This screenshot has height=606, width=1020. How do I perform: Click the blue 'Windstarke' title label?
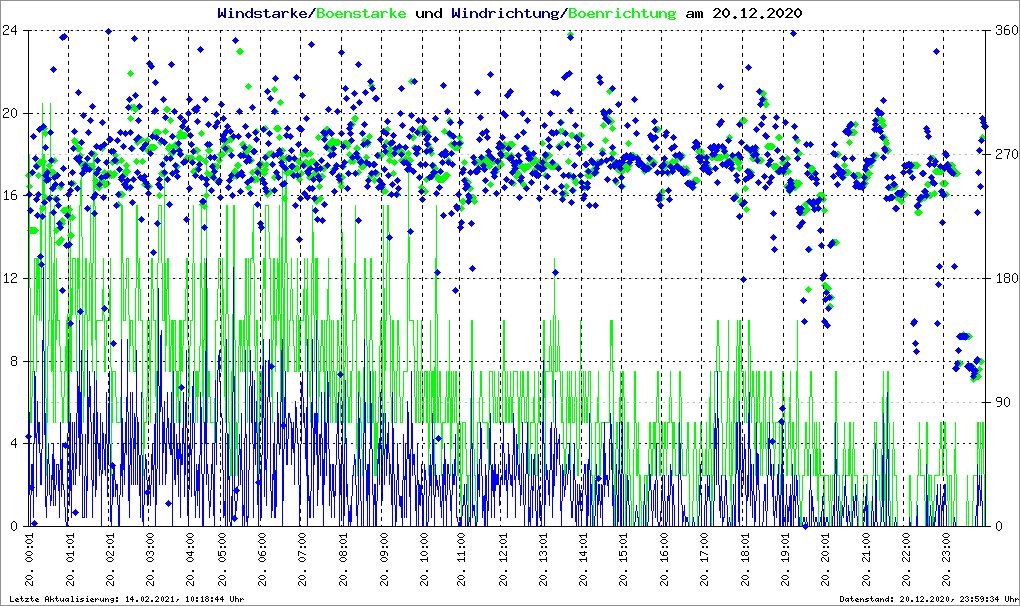coord(264,13)
